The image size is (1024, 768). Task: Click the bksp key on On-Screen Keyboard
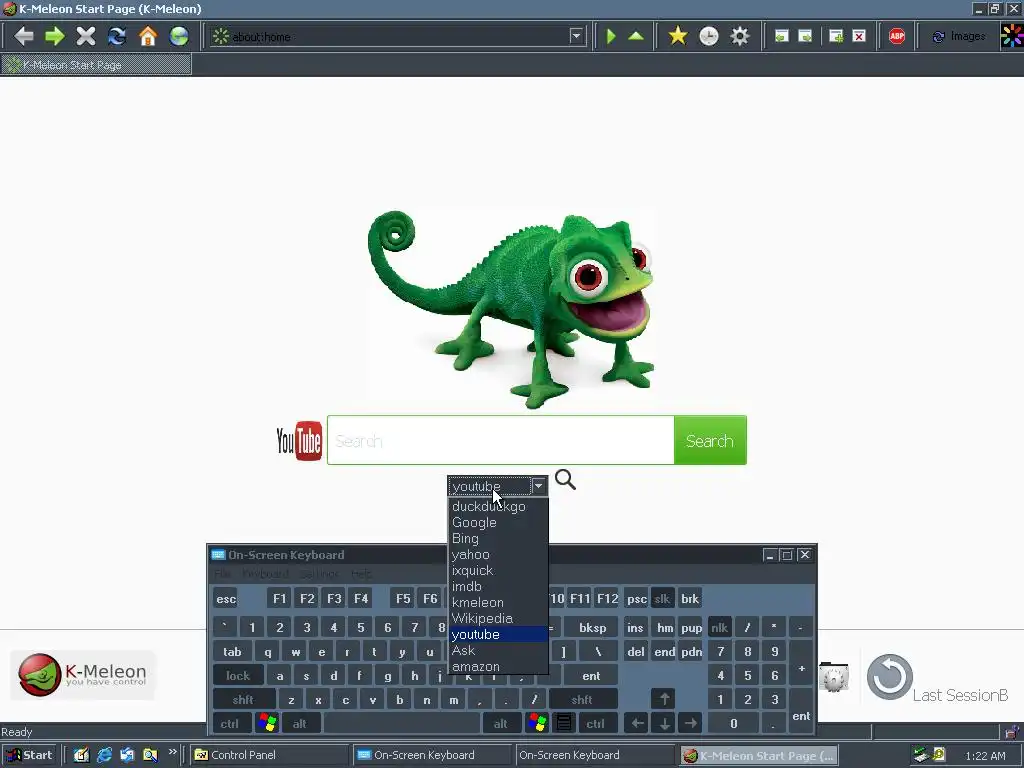point(592,628)
